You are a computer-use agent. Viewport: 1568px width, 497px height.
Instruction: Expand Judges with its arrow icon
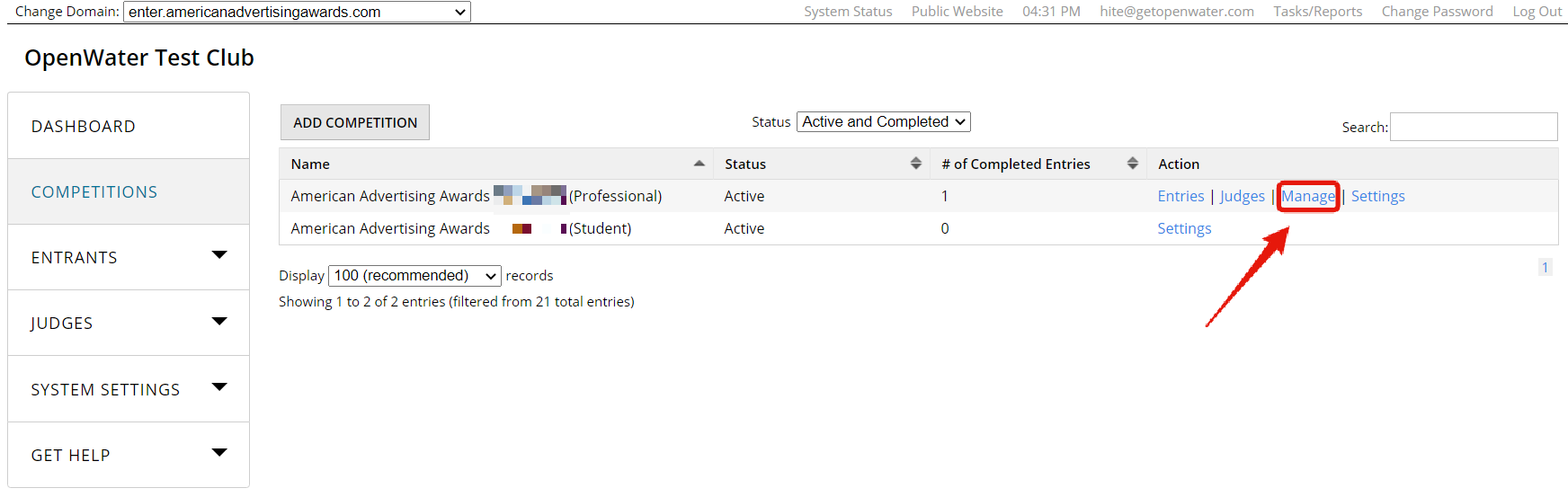point(219,321)
